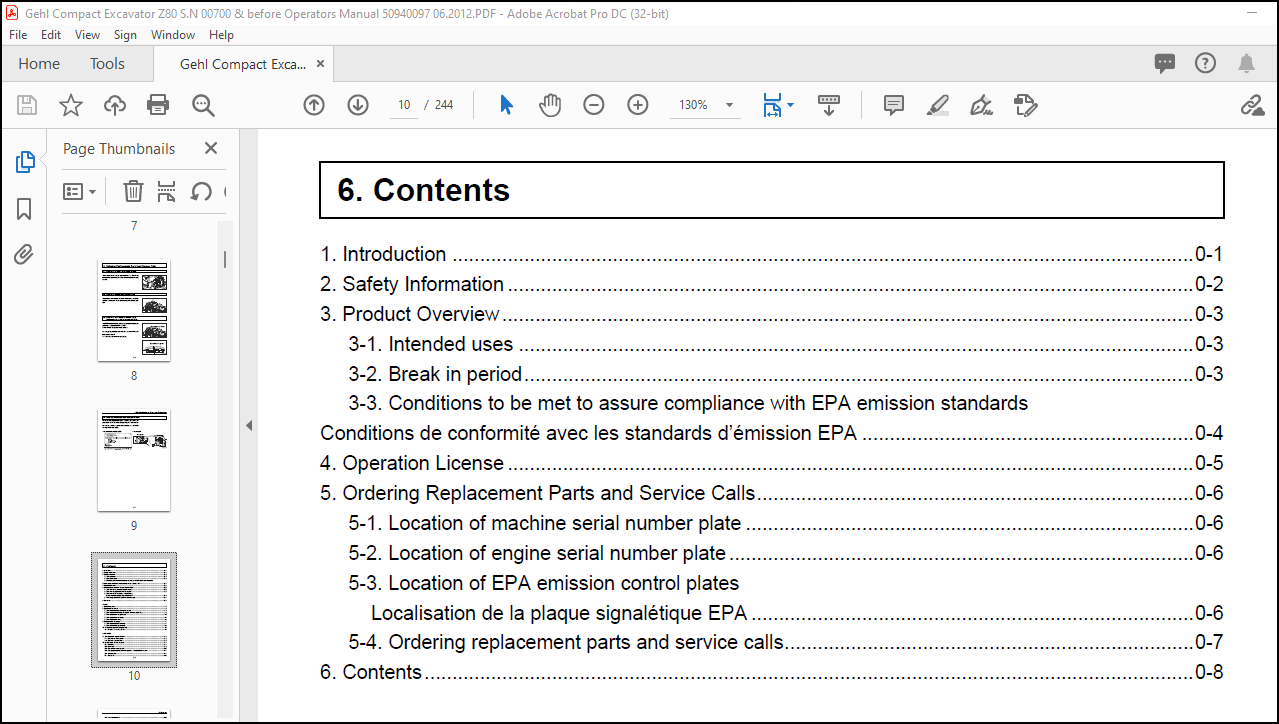Screen dimensions: 1279x724
Task: Open the fit page options dropdown
Action: click(778, 105)
